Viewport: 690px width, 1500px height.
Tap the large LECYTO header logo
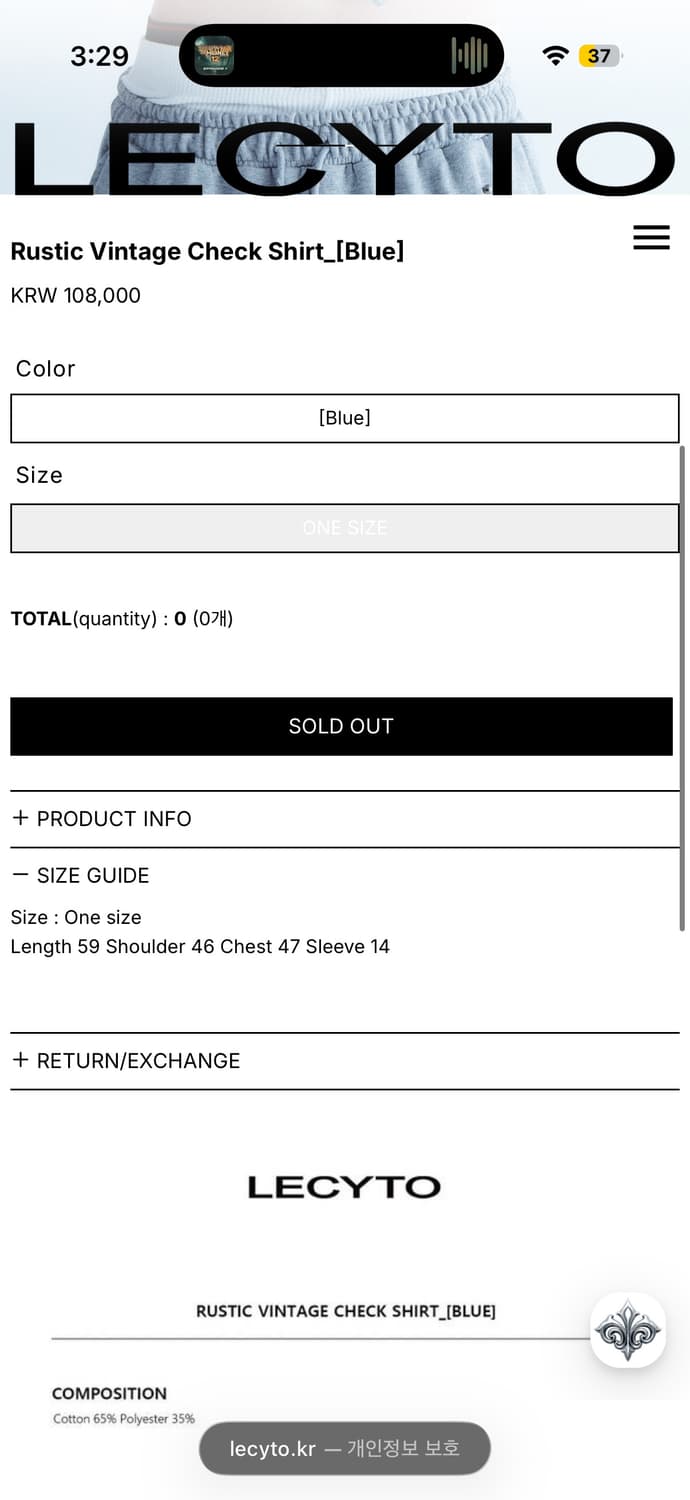[x=345, y=158]
